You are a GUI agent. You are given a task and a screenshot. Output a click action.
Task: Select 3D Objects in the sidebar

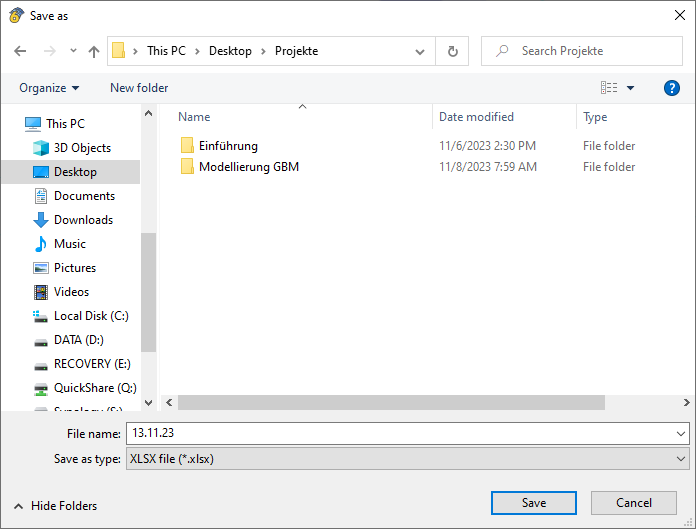pos(82,148)
